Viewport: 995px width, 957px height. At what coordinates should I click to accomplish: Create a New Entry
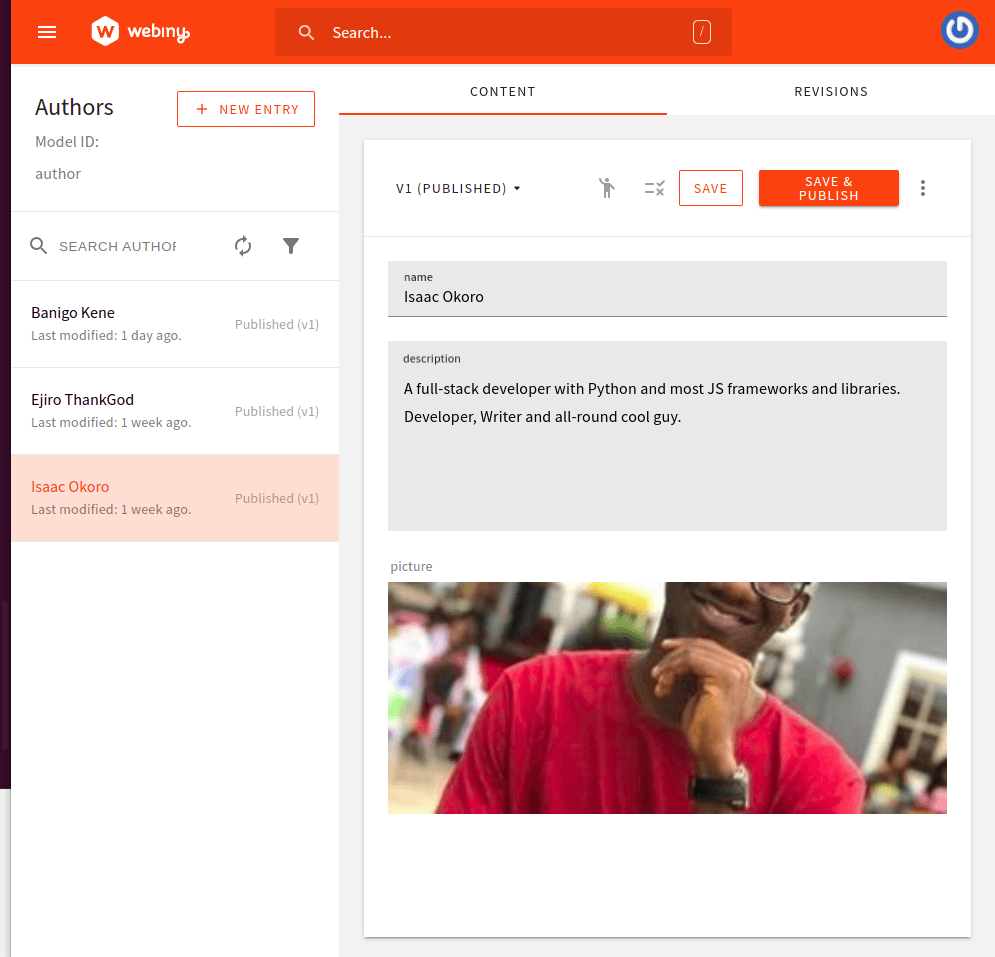(246, 109)
